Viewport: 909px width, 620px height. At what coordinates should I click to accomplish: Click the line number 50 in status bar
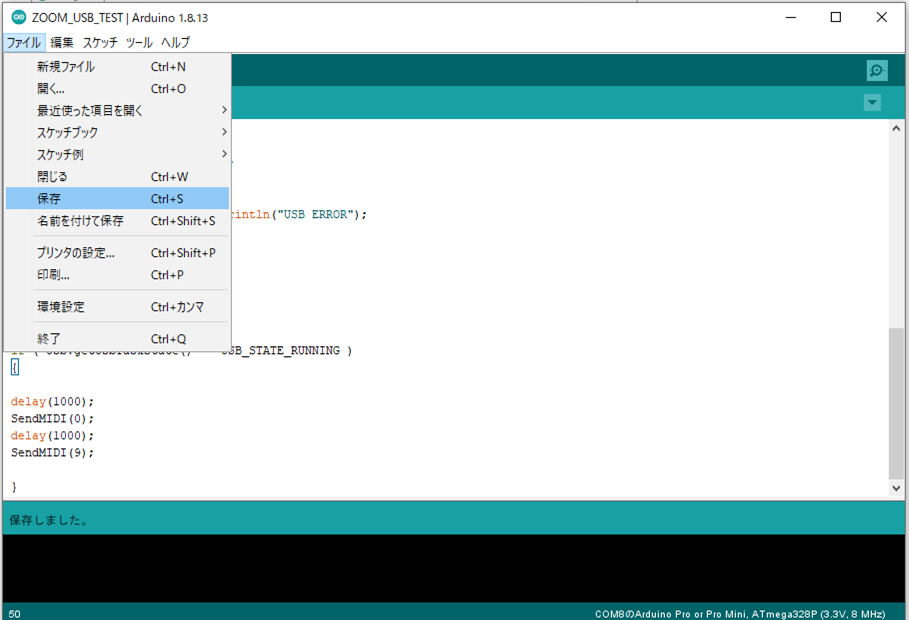[14, 614]
